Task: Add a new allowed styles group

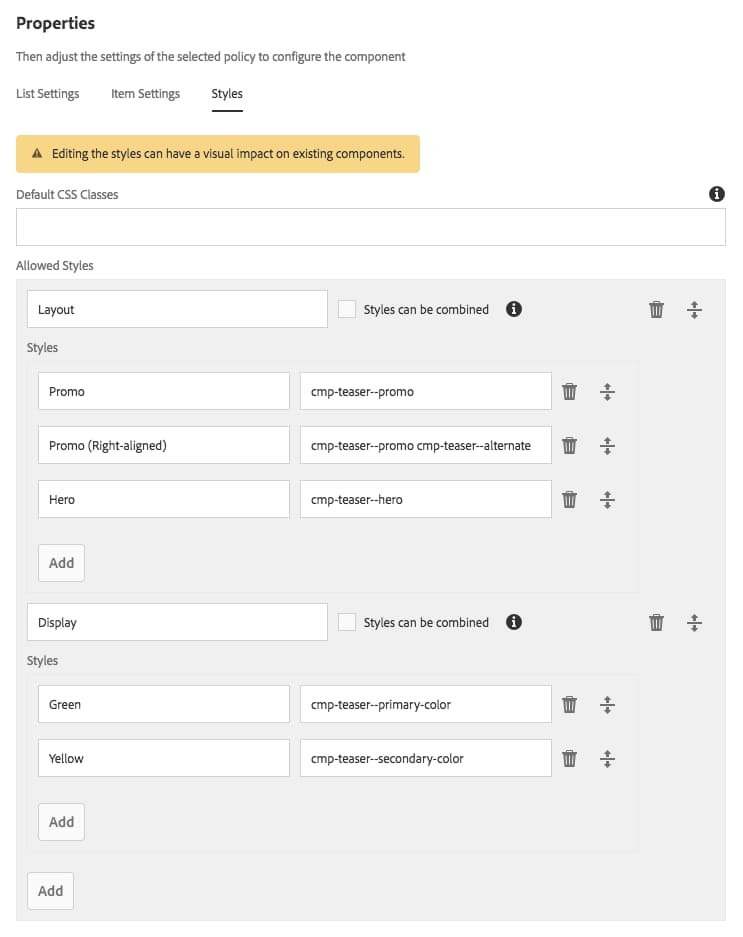Action: pyautogui.click(x=50, y=890)
